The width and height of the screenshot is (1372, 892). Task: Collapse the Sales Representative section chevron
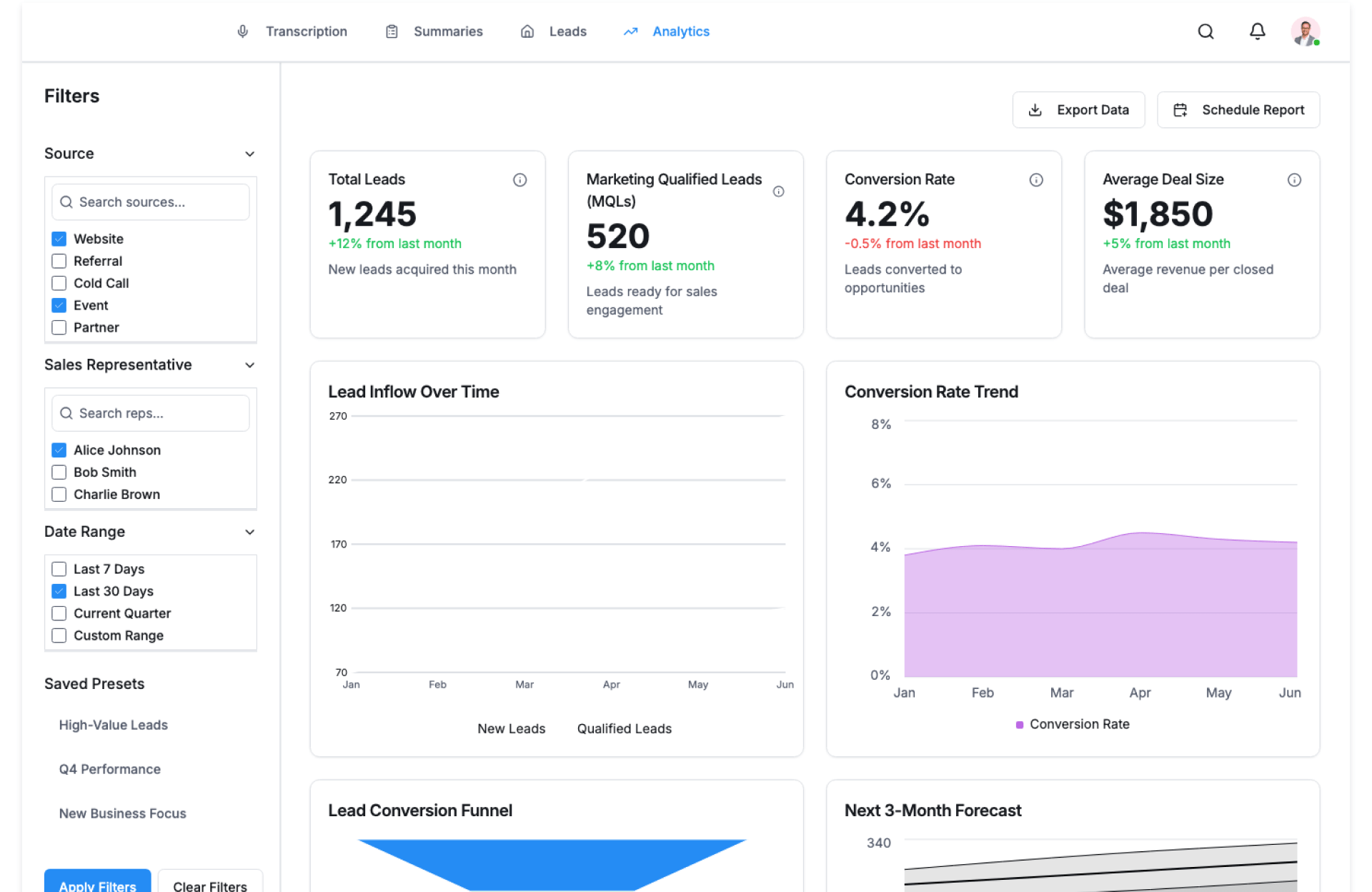(249, 365)
